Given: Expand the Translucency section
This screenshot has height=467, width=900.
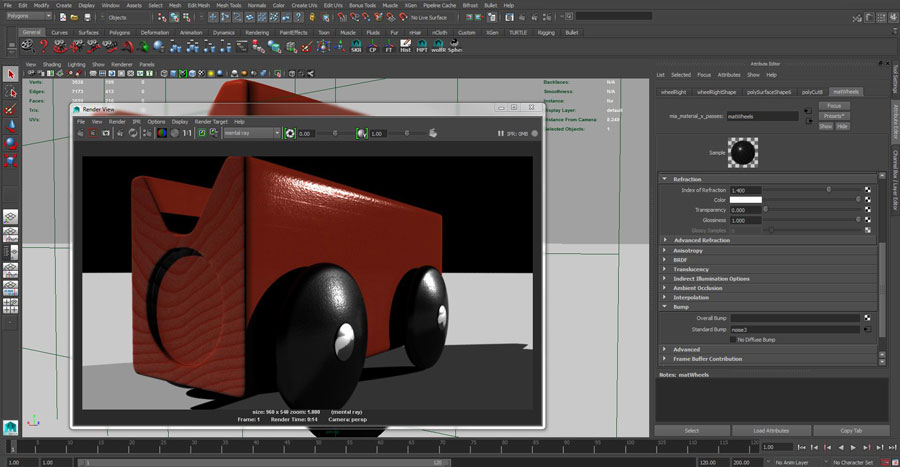Looking at the screenshot, I should [665, 269].
